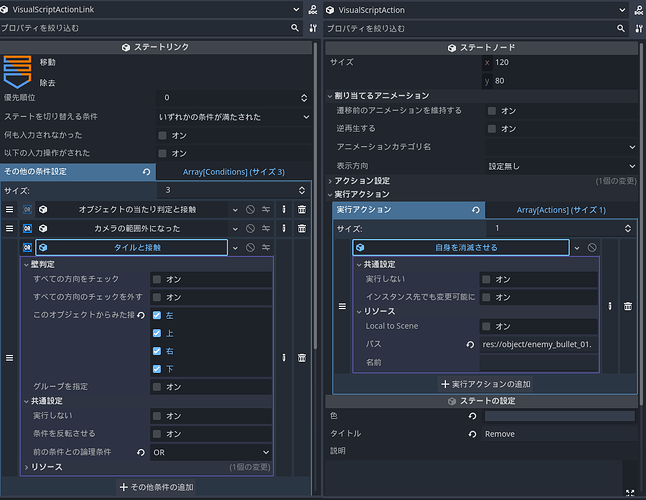Uncheck the 下 direction checkbox
The width and height of the screenshot is (646, 500).
pyautogui.click(x=157, y=369)
